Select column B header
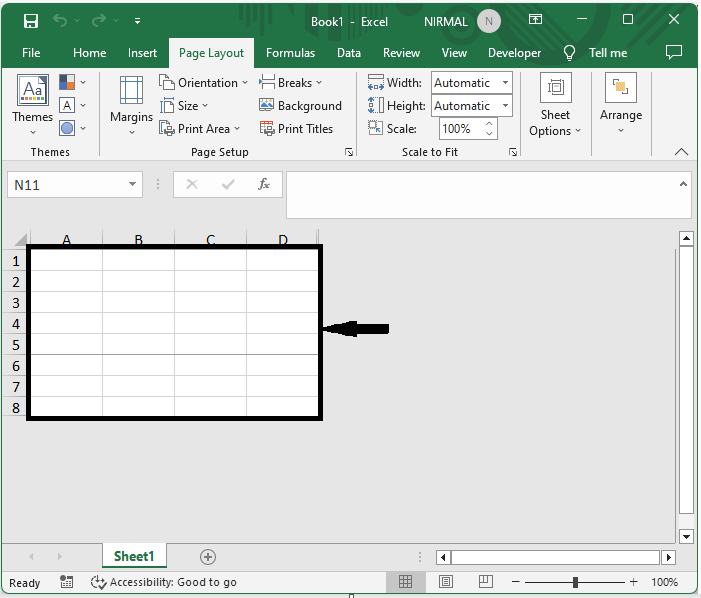701x598 pixels. [139, 239]
